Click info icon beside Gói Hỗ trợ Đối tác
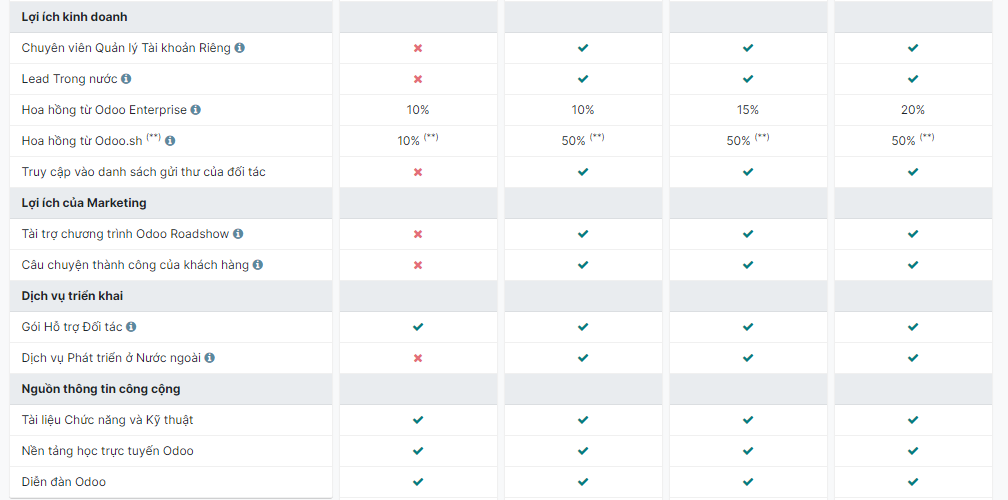1008x500 pixels. click(131, 326)
